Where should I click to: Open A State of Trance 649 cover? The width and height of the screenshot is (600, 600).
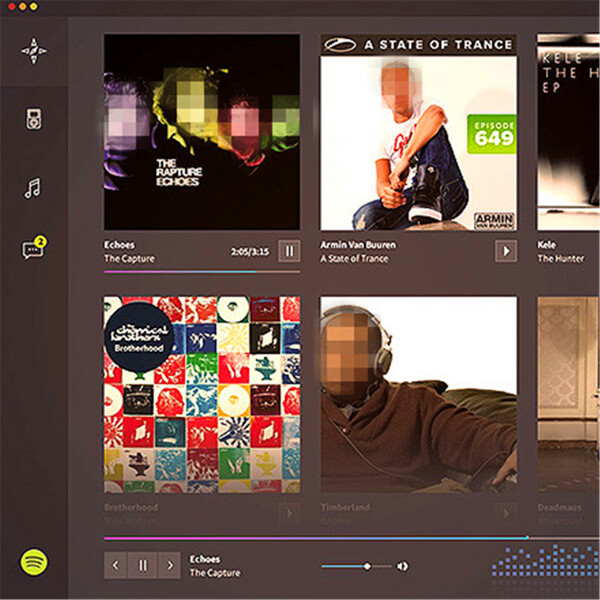(x=418, y=132)
